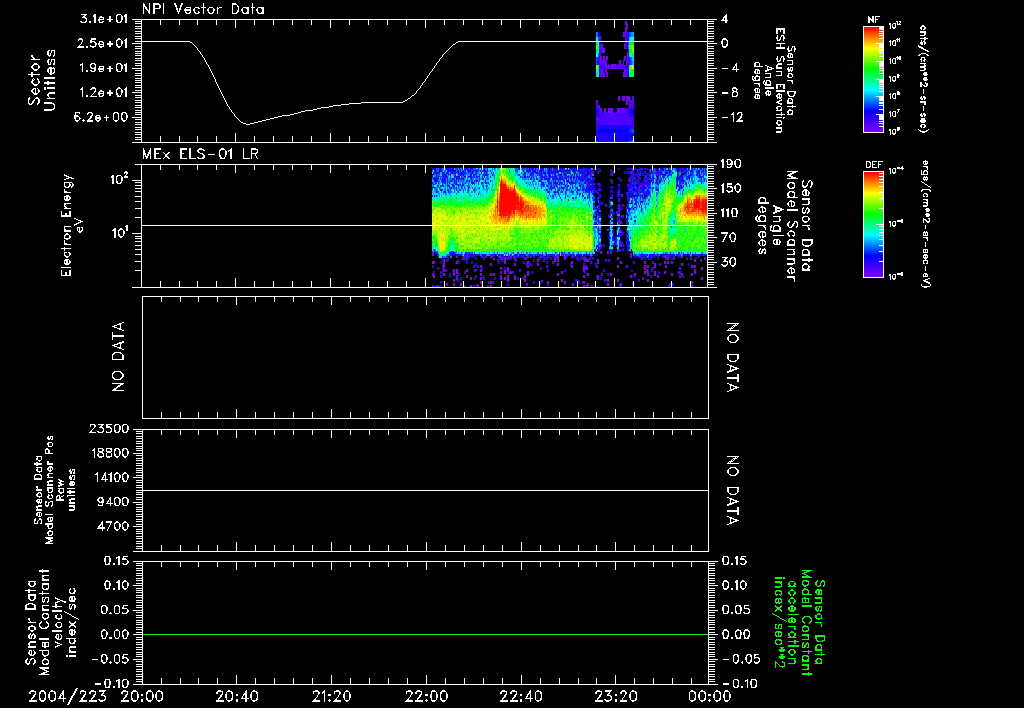The image size is (1024, 708).
Task: Click the '23500' axis value
Action: click(108, 429)
